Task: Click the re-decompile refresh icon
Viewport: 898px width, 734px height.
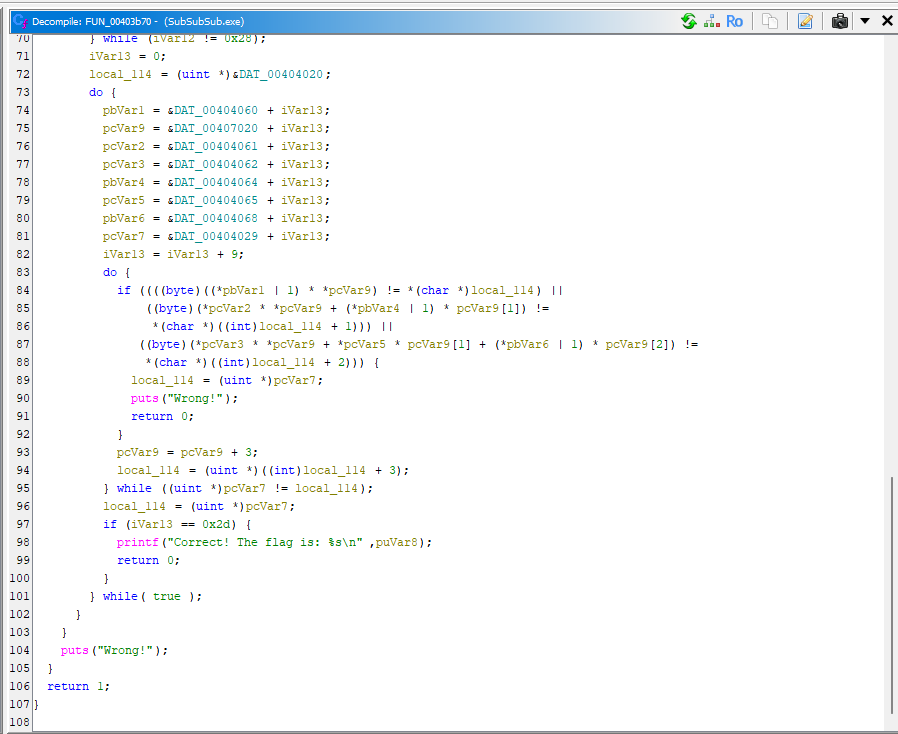Action: tap(688, 21)
